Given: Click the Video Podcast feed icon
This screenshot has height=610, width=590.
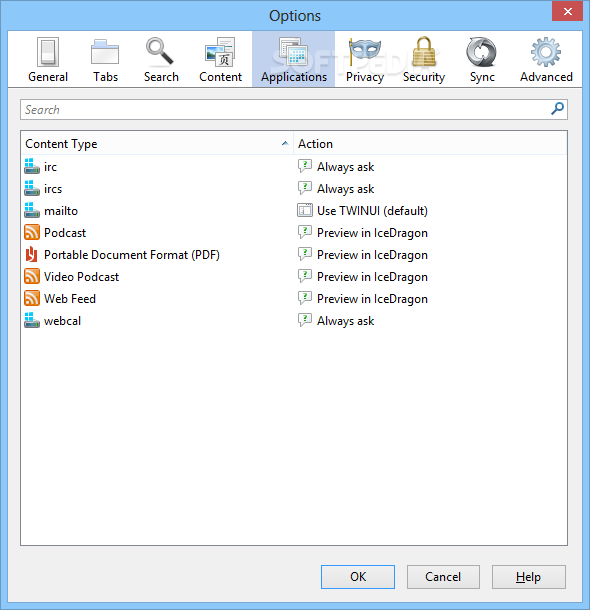Looking at the screenshot, I should click(x=32, y=276).
